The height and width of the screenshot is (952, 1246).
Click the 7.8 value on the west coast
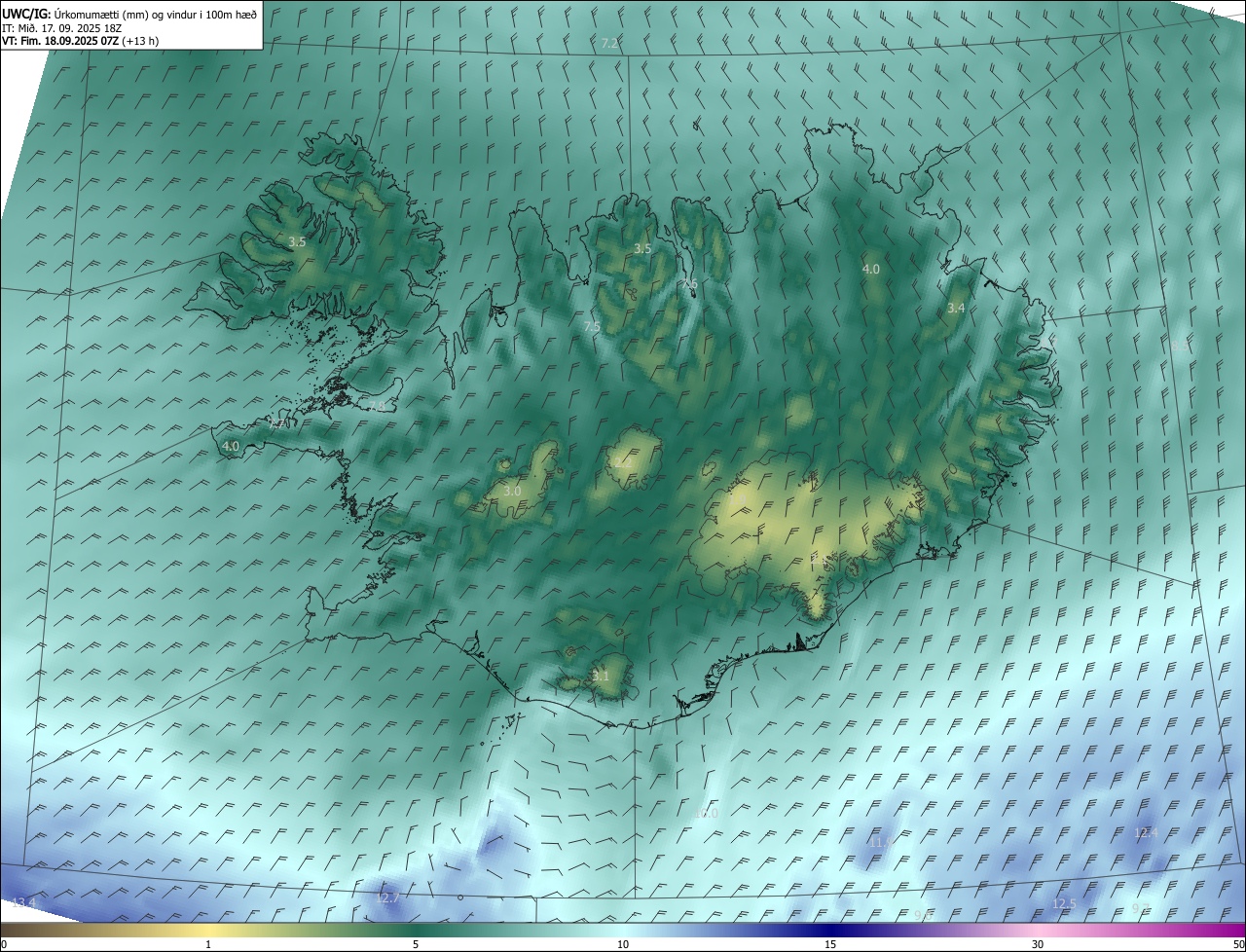pos(377,406)
